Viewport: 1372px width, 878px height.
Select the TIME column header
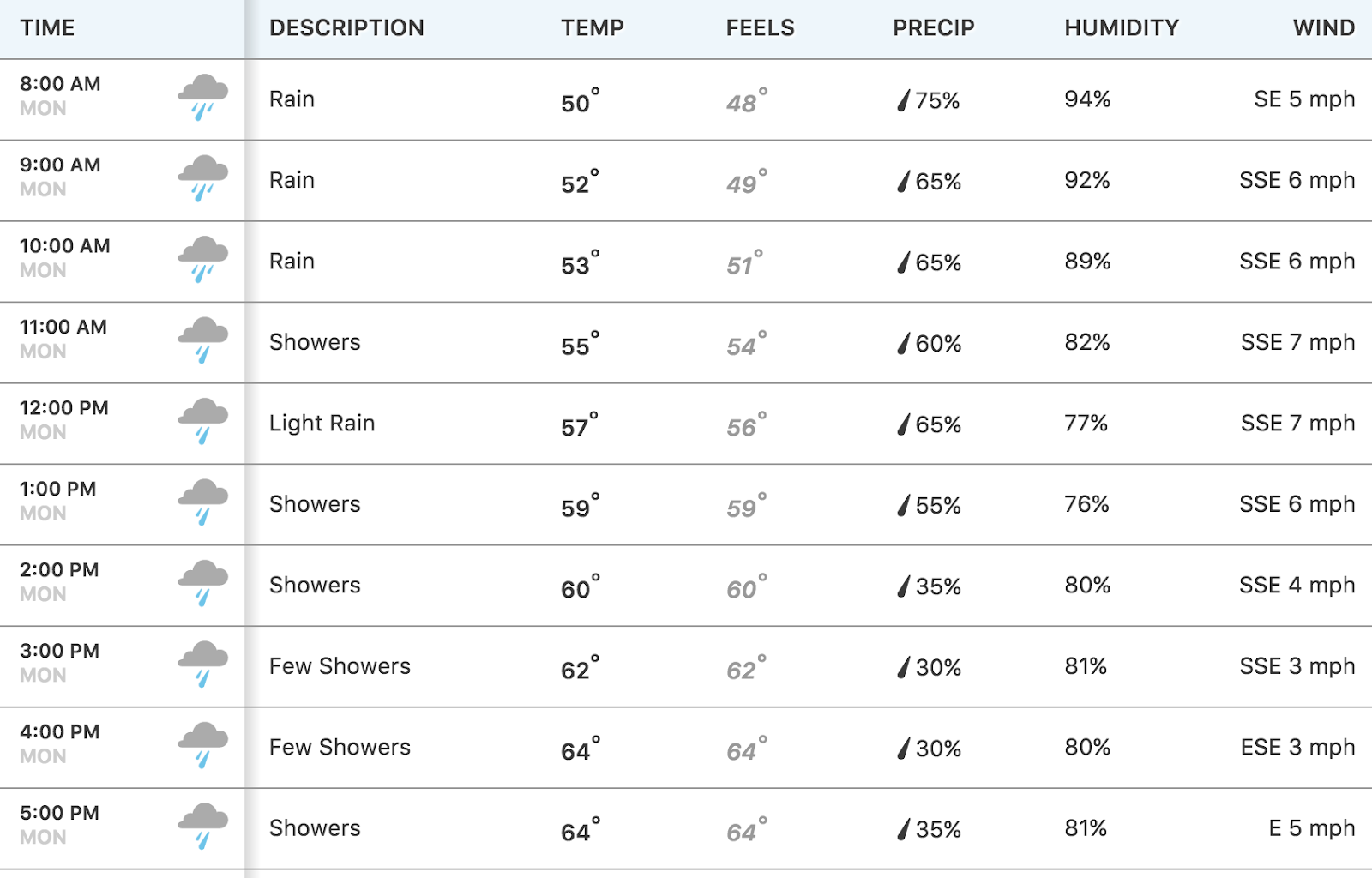(x=48, y=28)
